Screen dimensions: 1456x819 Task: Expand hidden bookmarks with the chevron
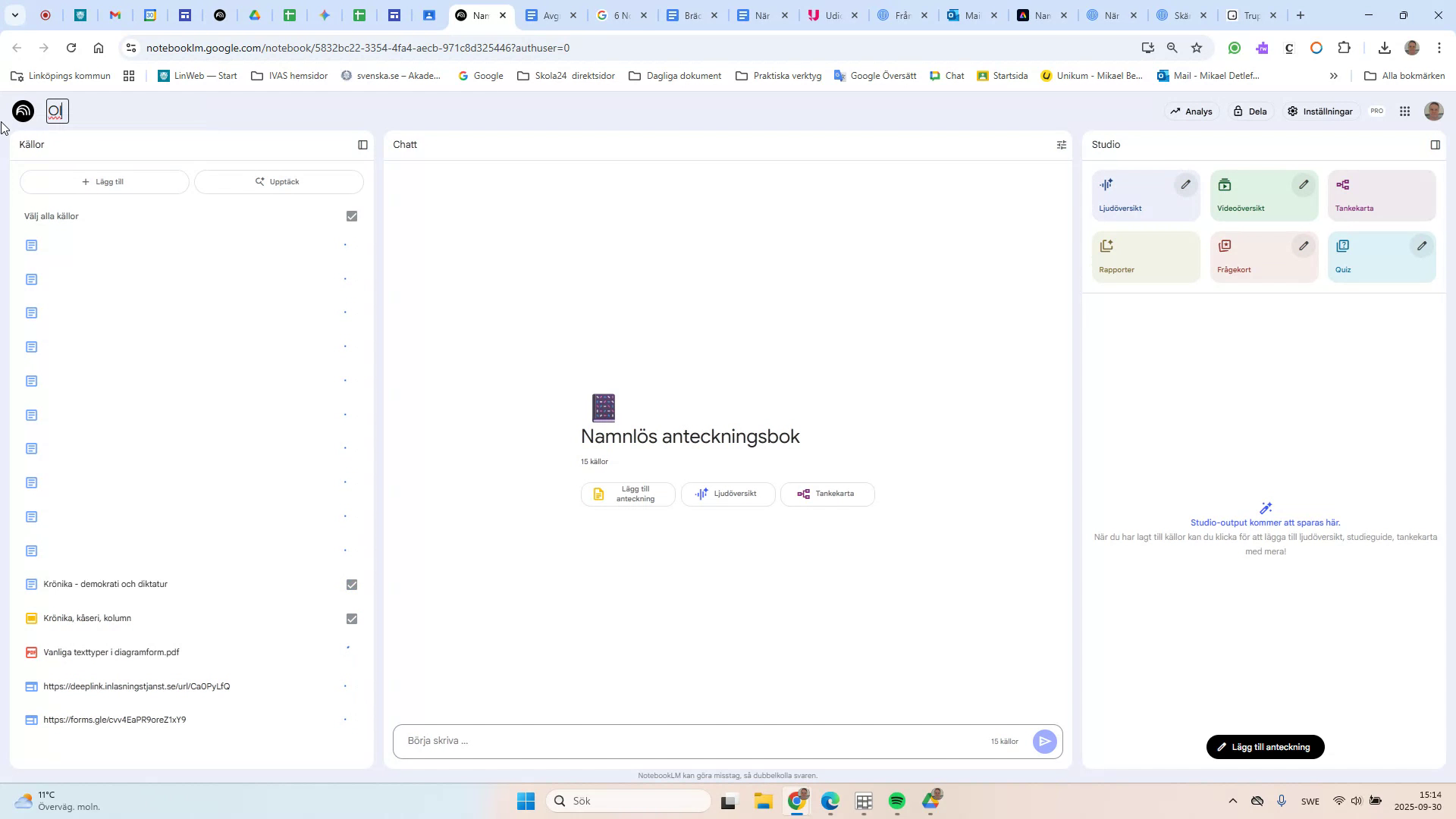pyautogui.click(x=1333, y=75)
